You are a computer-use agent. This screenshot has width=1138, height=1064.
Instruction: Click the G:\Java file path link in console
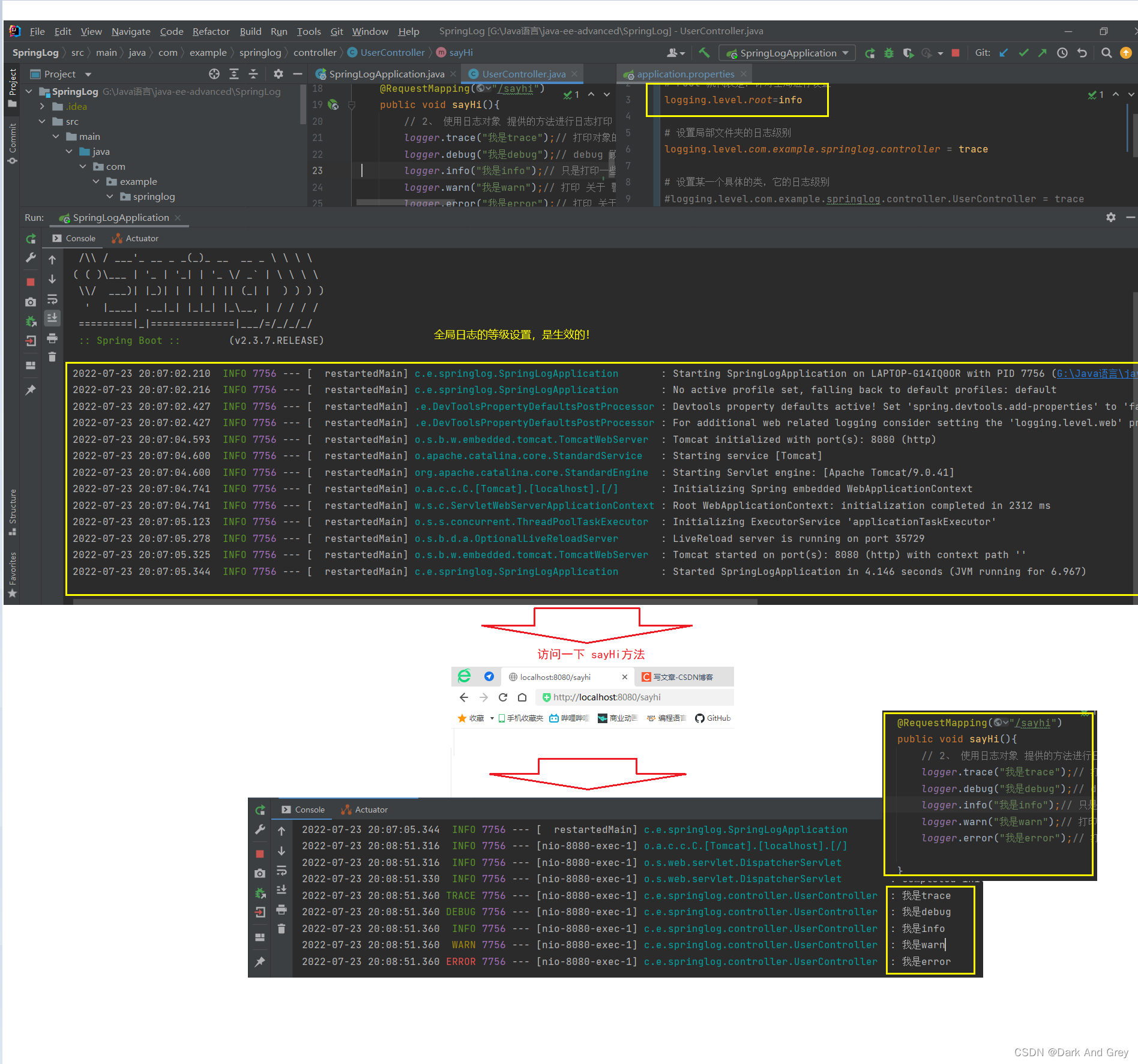coord(1096,373)
